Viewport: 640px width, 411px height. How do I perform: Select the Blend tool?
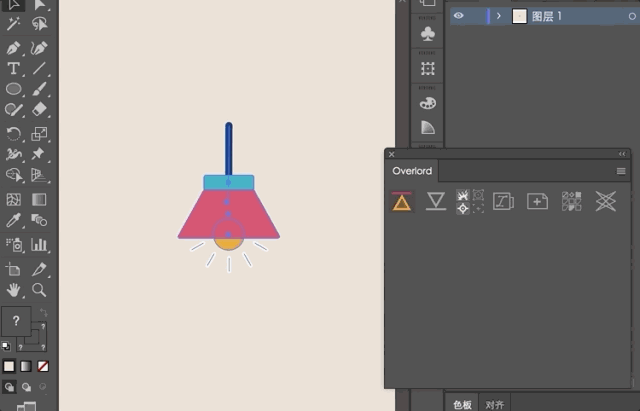39,220
